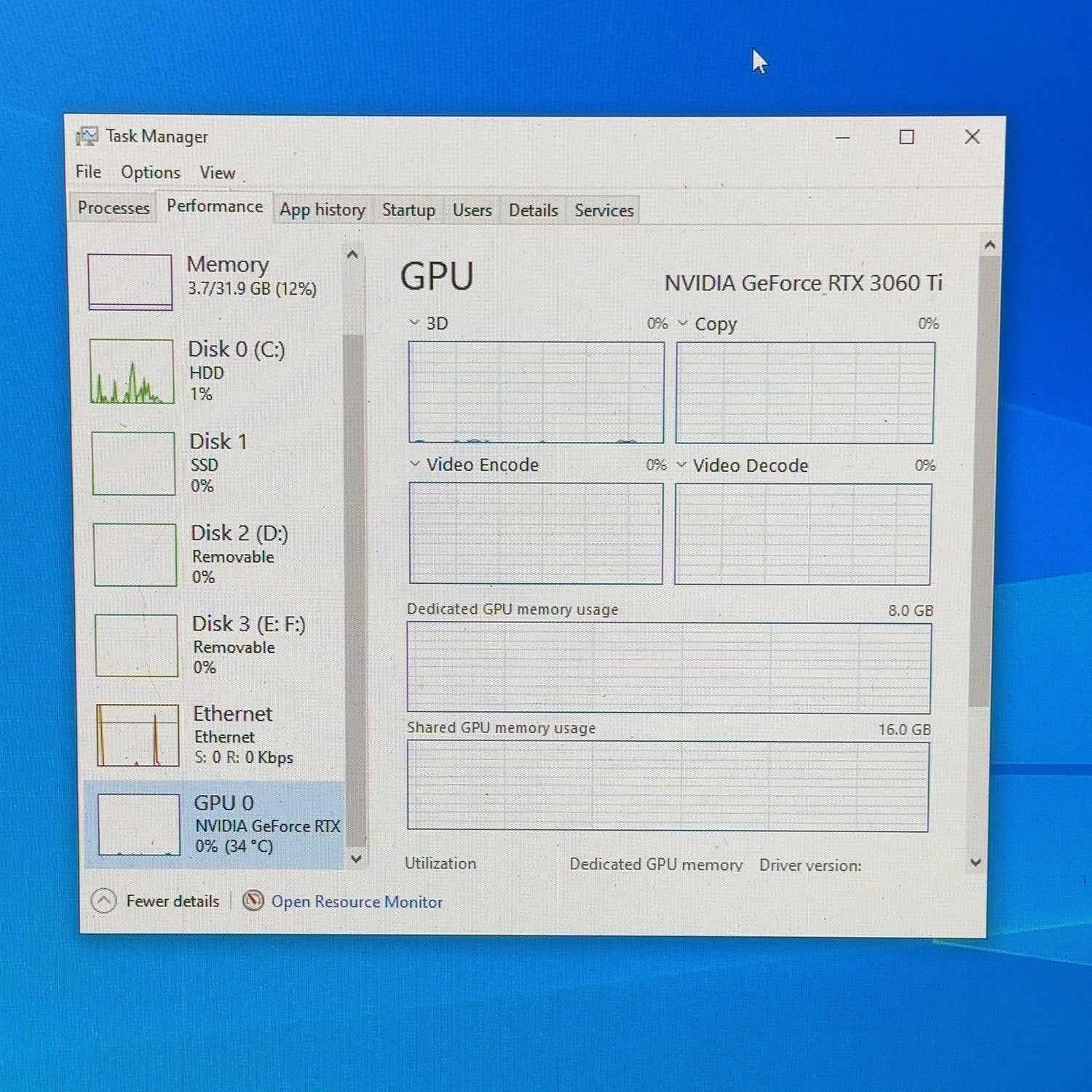Click the Fewer details circle arrow icon

click(x=104, y=901)
